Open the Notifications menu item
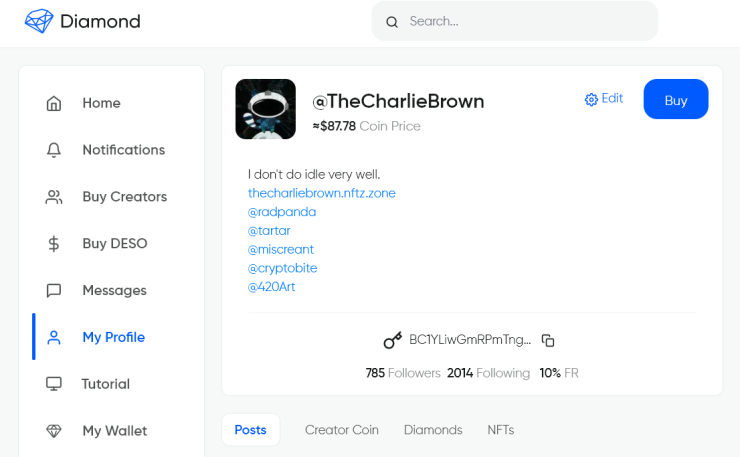740x457 pixels. tap(124, 150)
